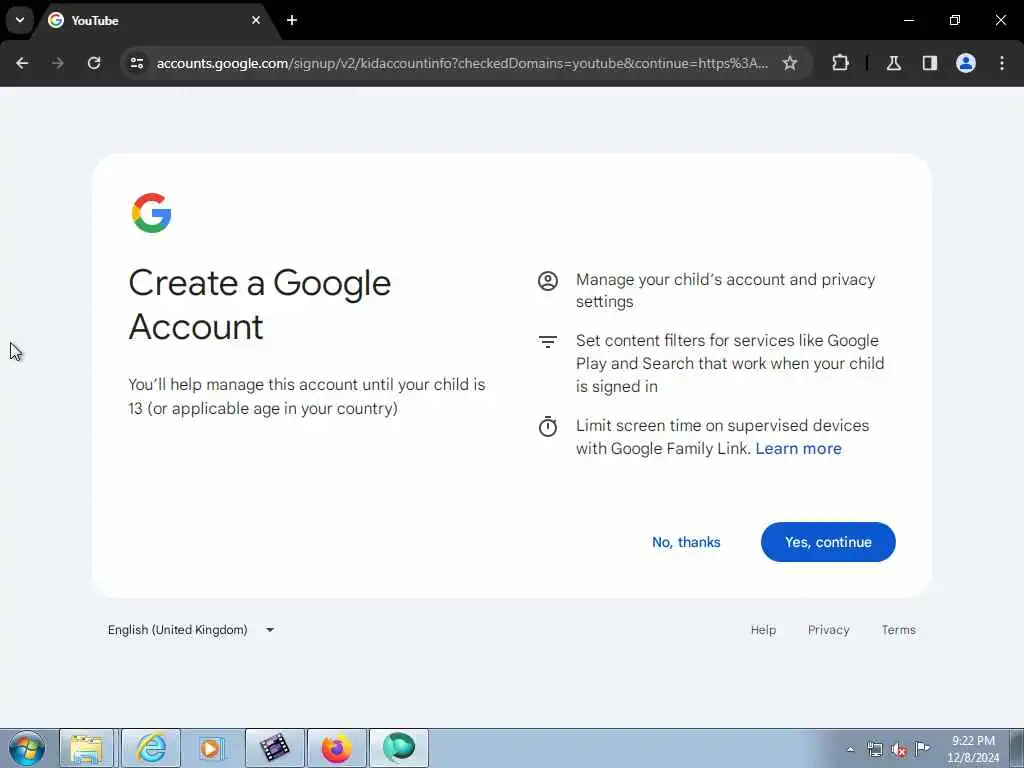Click the Google logo

pyautogui.click(x=152, y=213)
